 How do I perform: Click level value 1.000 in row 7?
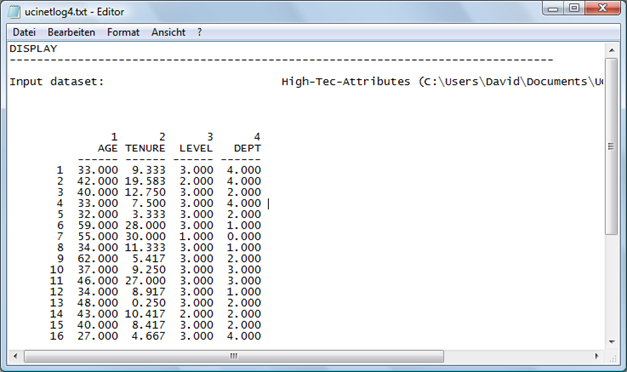point(196,236)
